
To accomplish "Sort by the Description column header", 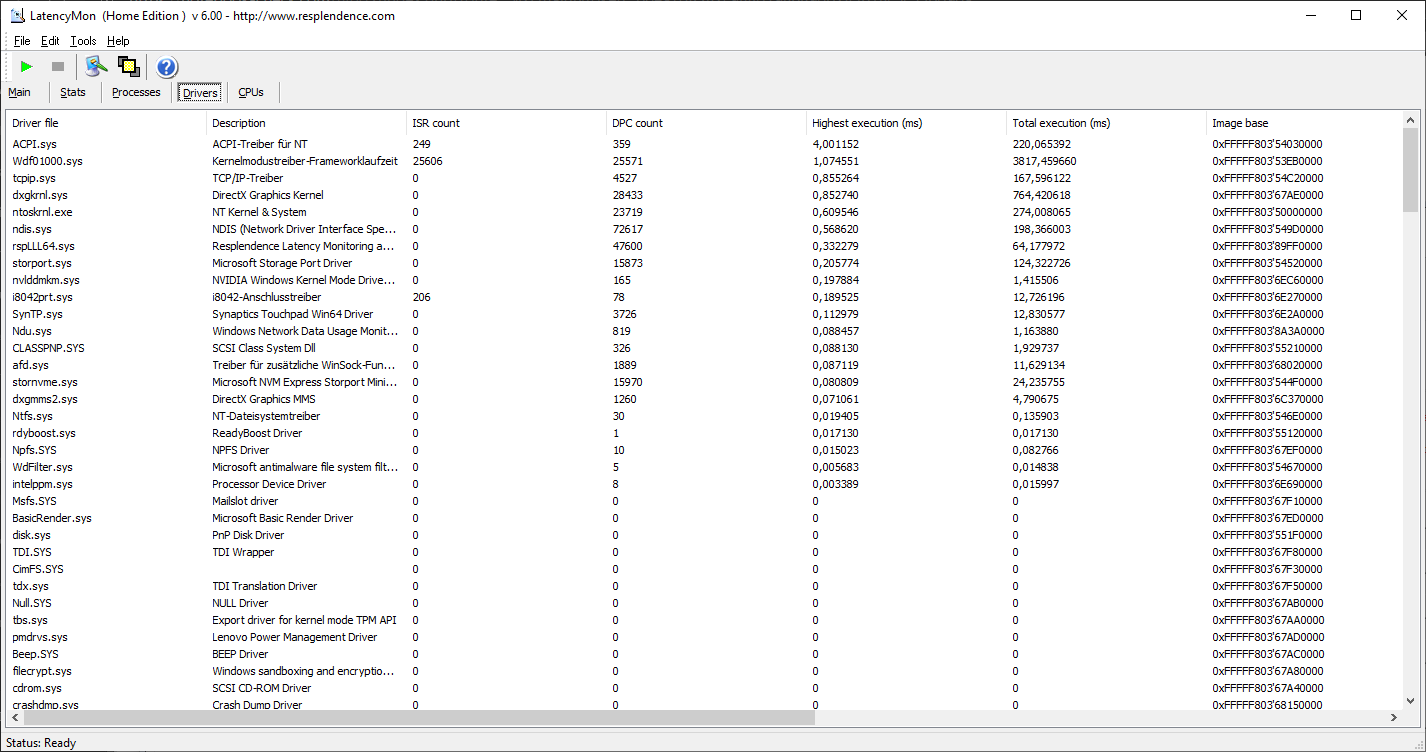I will [307, 123].
